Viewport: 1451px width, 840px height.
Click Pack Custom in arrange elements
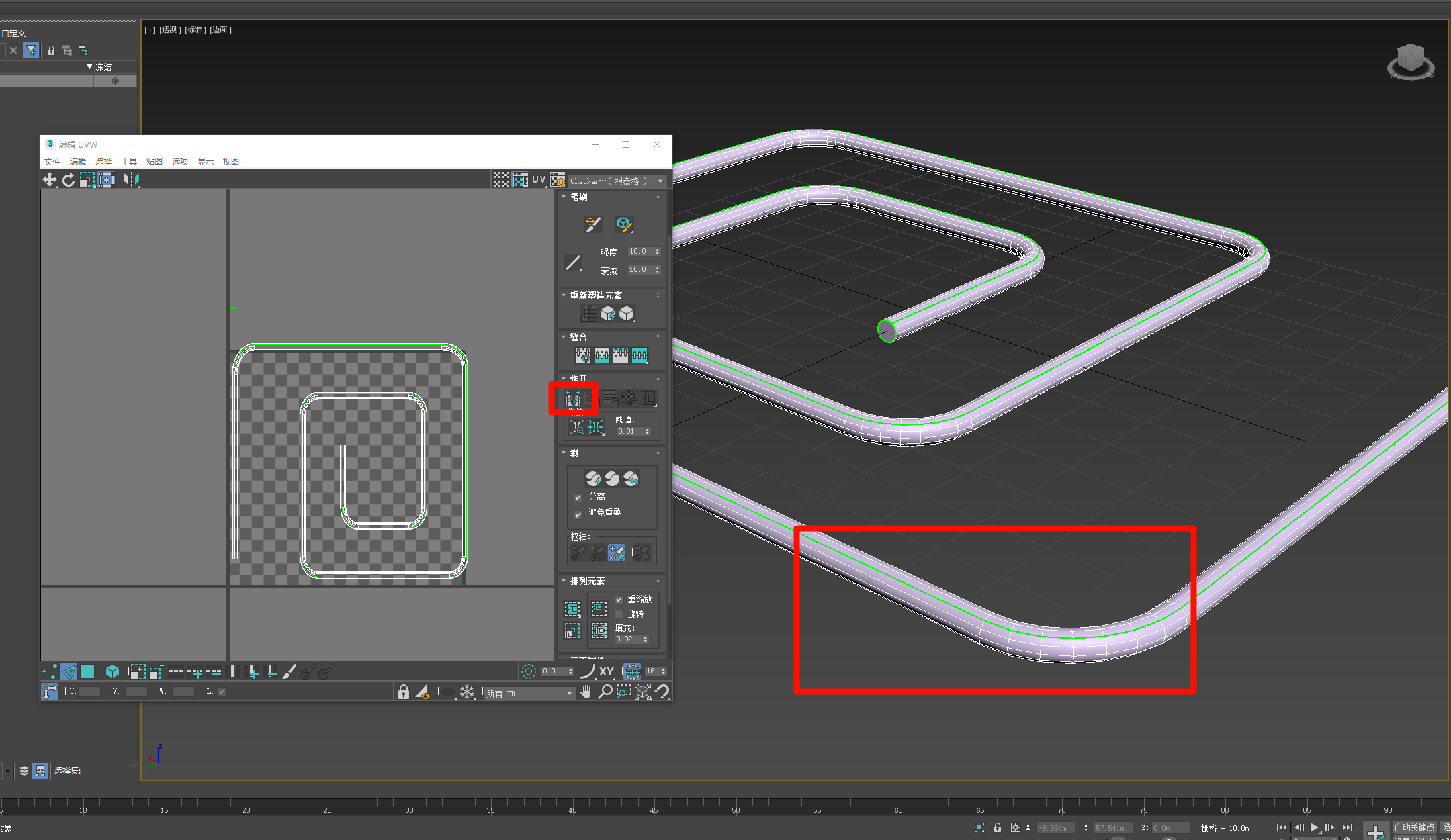coord(572,609)
